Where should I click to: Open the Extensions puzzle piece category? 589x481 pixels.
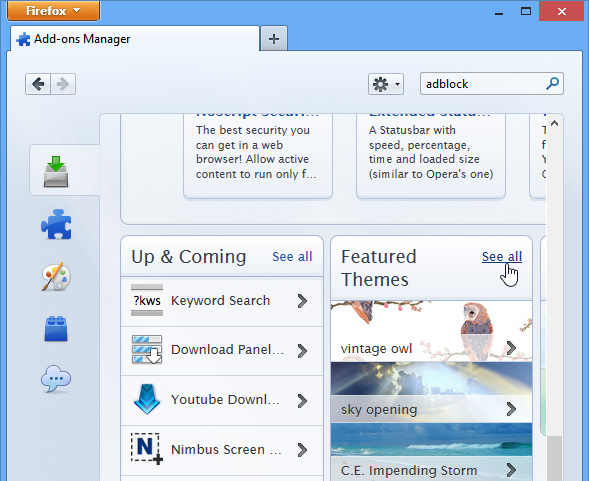(56, 224)
